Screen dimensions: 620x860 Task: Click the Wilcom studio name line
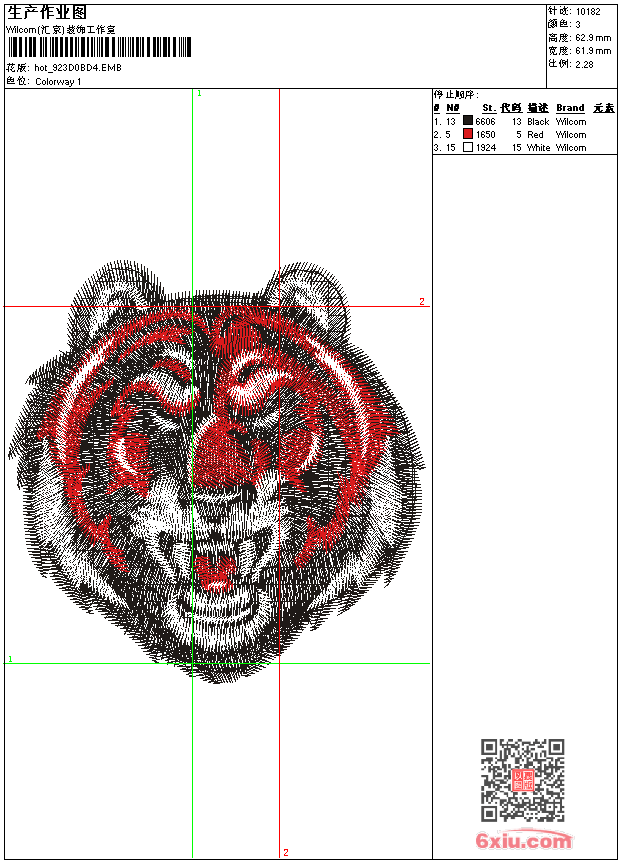click(60, 30)
